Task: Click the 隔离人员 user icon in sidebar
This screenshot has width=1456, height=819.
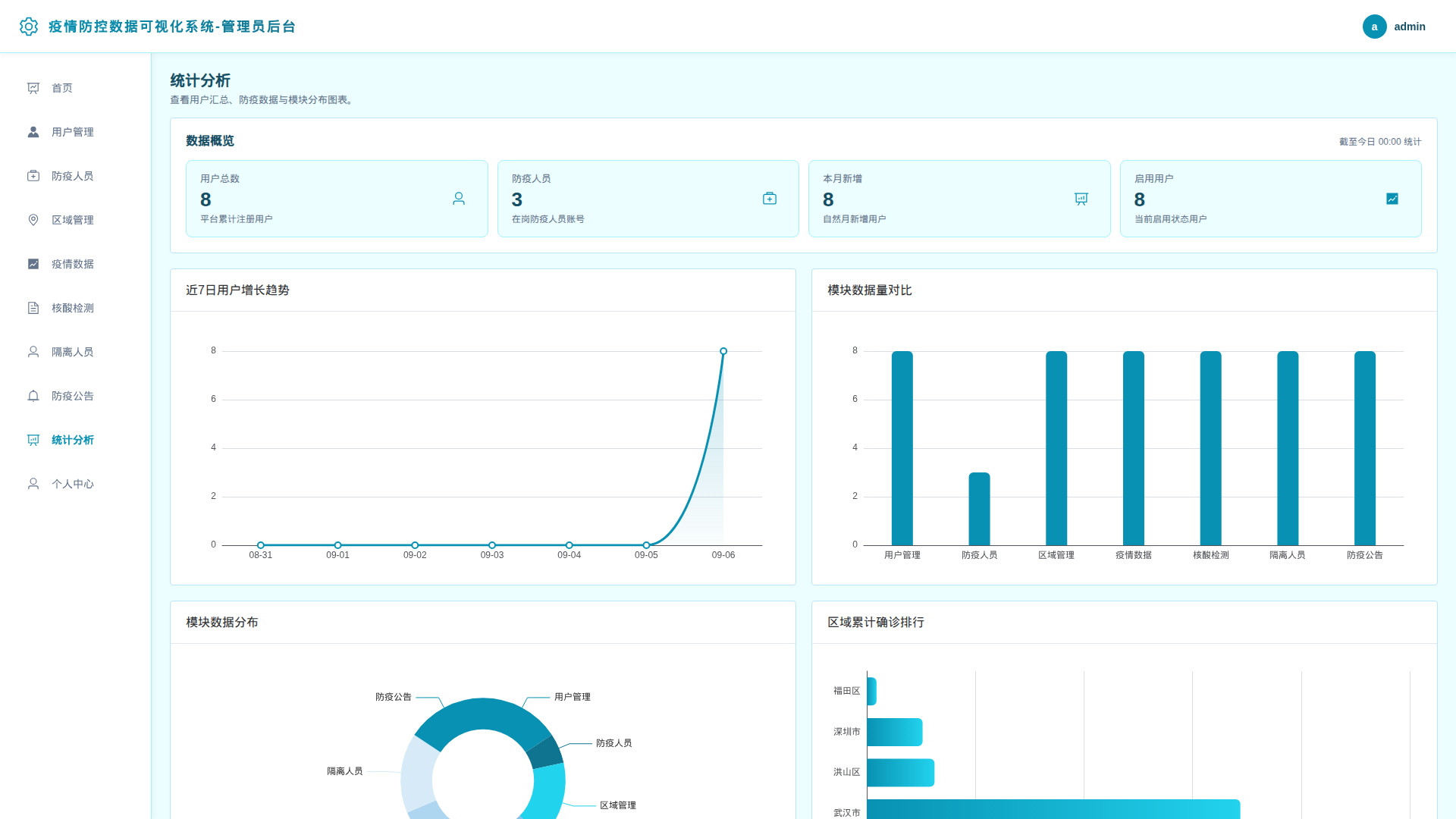Action: pos(33,352)
